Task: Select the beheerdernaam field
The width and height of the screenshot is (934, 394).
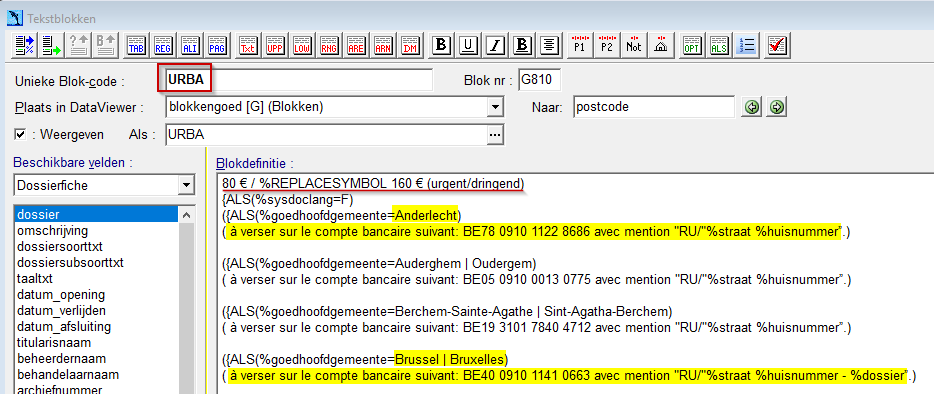Action: [x=61, y=359]
